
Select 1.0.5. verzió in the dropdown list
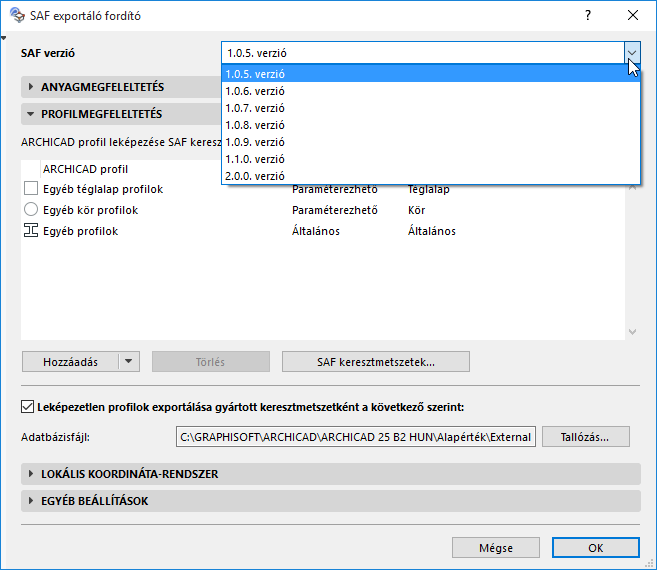[x=431, y=74]
